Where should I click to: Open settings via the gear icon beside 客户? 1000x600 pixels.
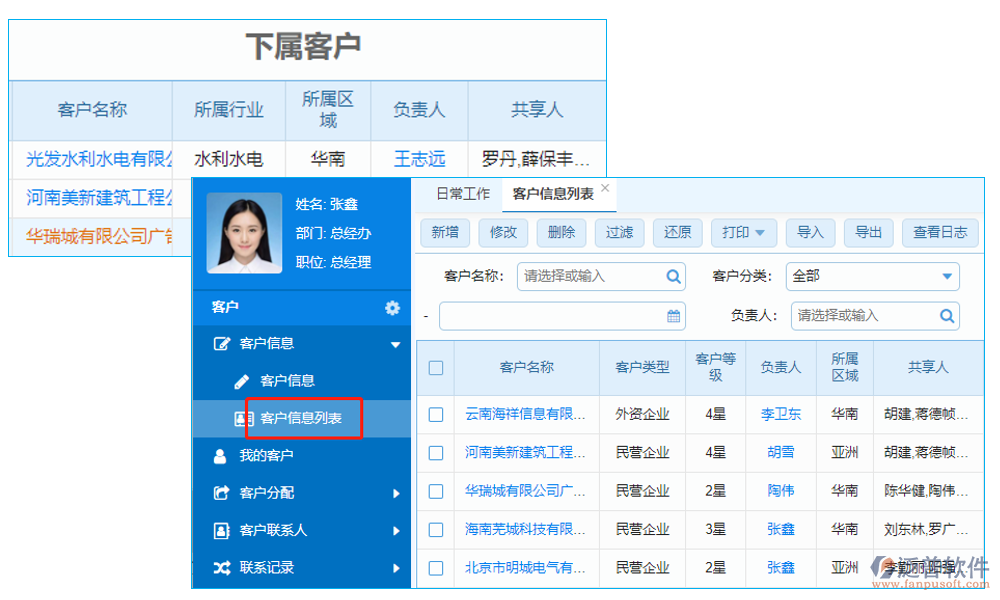tap(392, 305)
